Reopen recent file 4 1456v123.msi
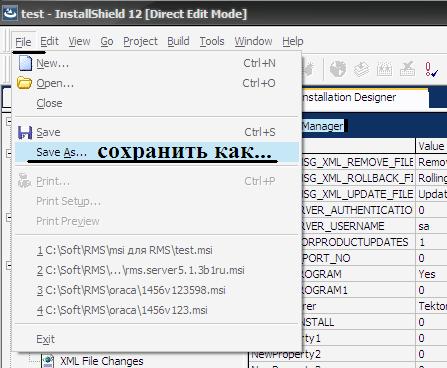The height and width of the screenshot is (368, 447). 157,310
